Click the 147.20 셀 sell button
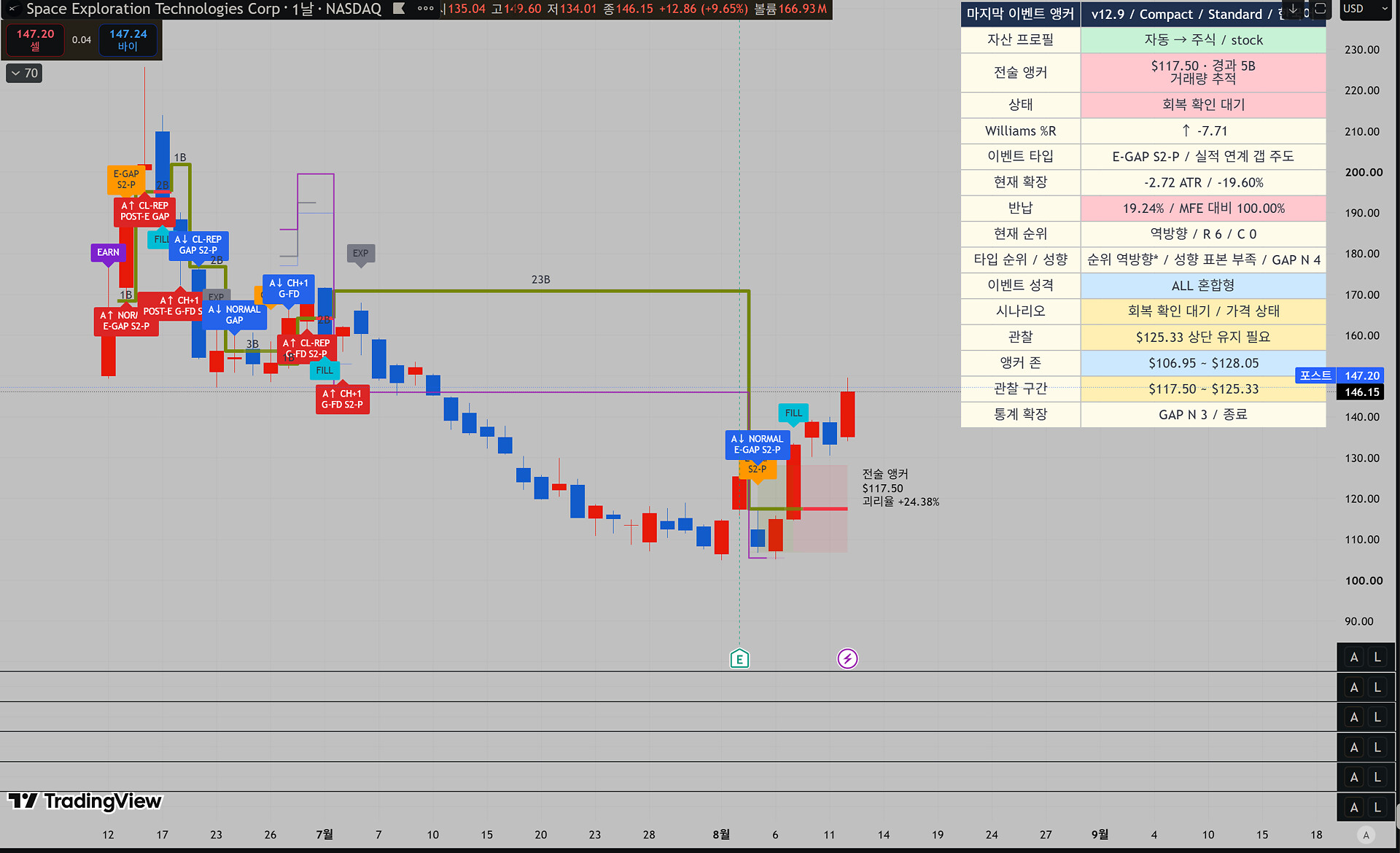This screenshot has height=853, width=1400. click(x=35, y=40)
